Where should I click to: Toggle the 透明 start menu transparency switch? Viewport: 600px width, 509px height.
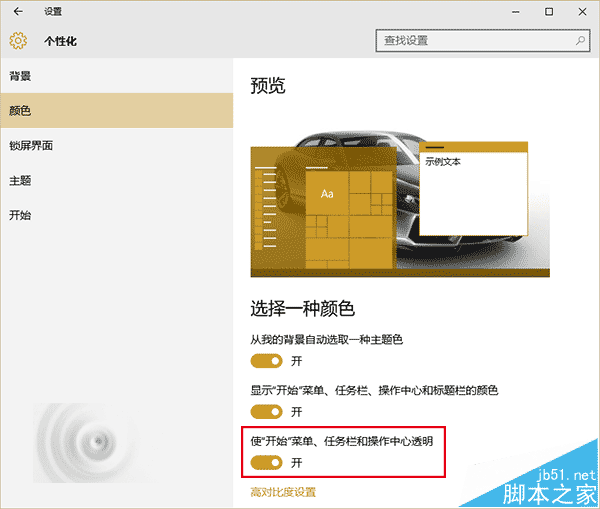tap(267, 463)
